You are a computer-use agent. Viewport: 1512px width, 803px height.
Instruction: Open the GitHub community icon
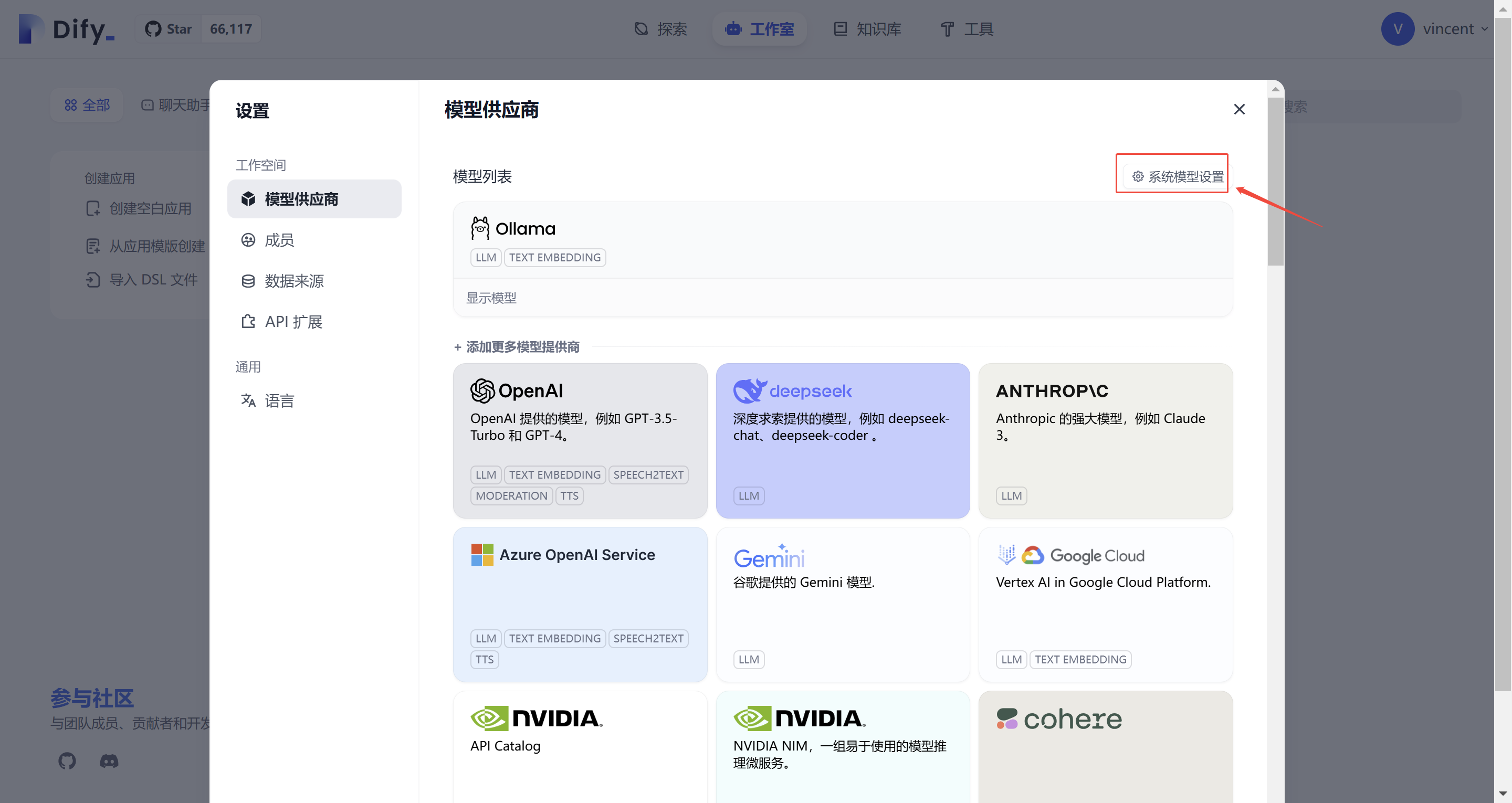point(67,760)
